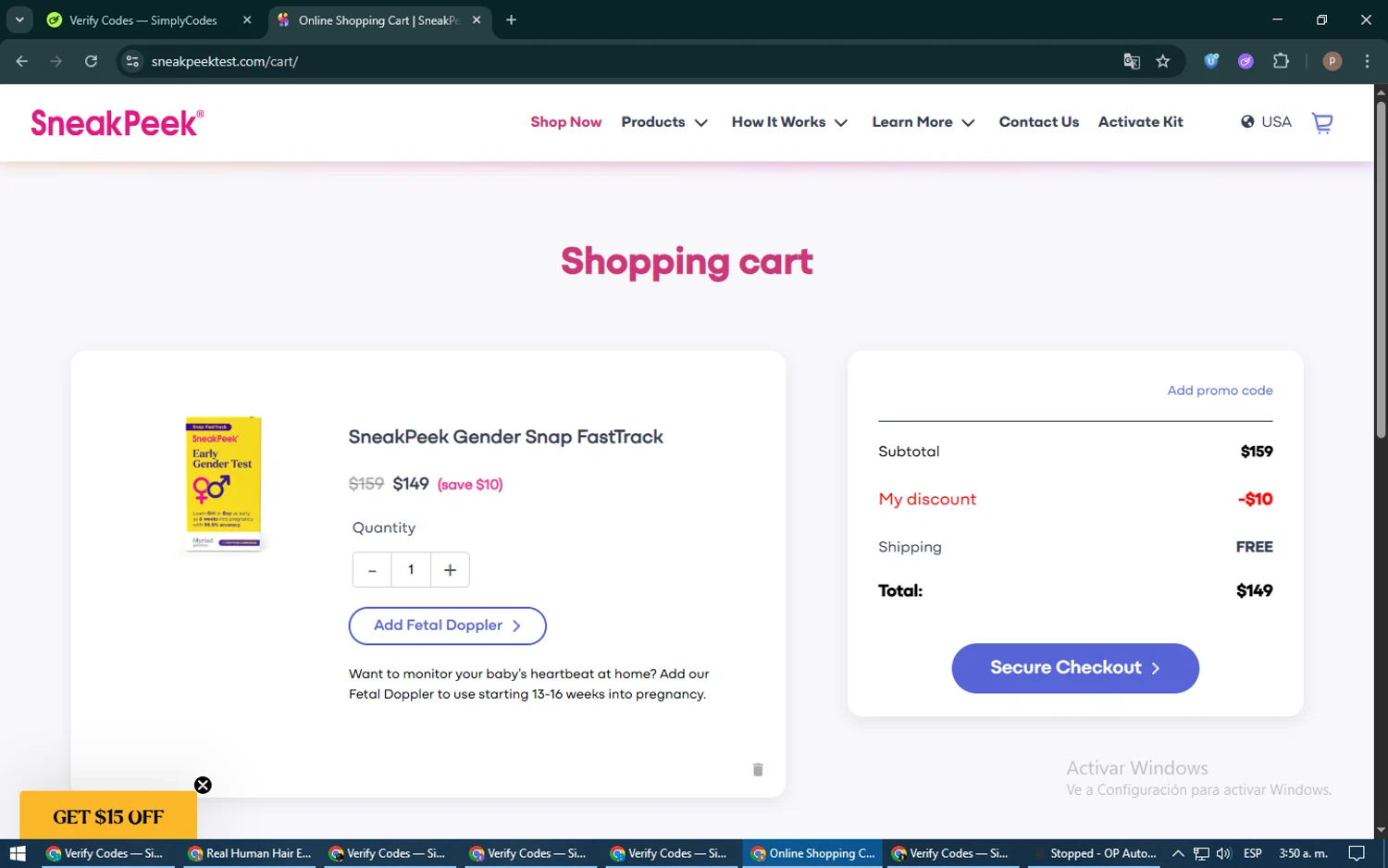Show hidden system tray icons
The width and height of the screenshot is (1388, 868).
[x=1178, y=853]
